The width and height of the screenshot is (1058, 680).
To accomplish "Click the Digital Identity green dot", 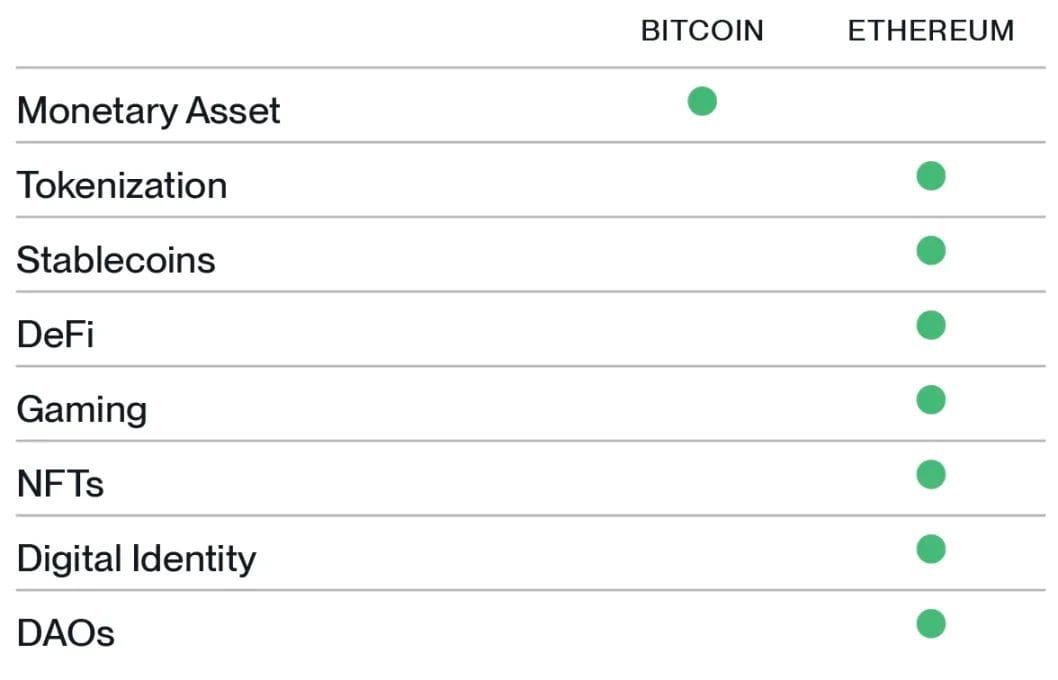I will [930, 548].
